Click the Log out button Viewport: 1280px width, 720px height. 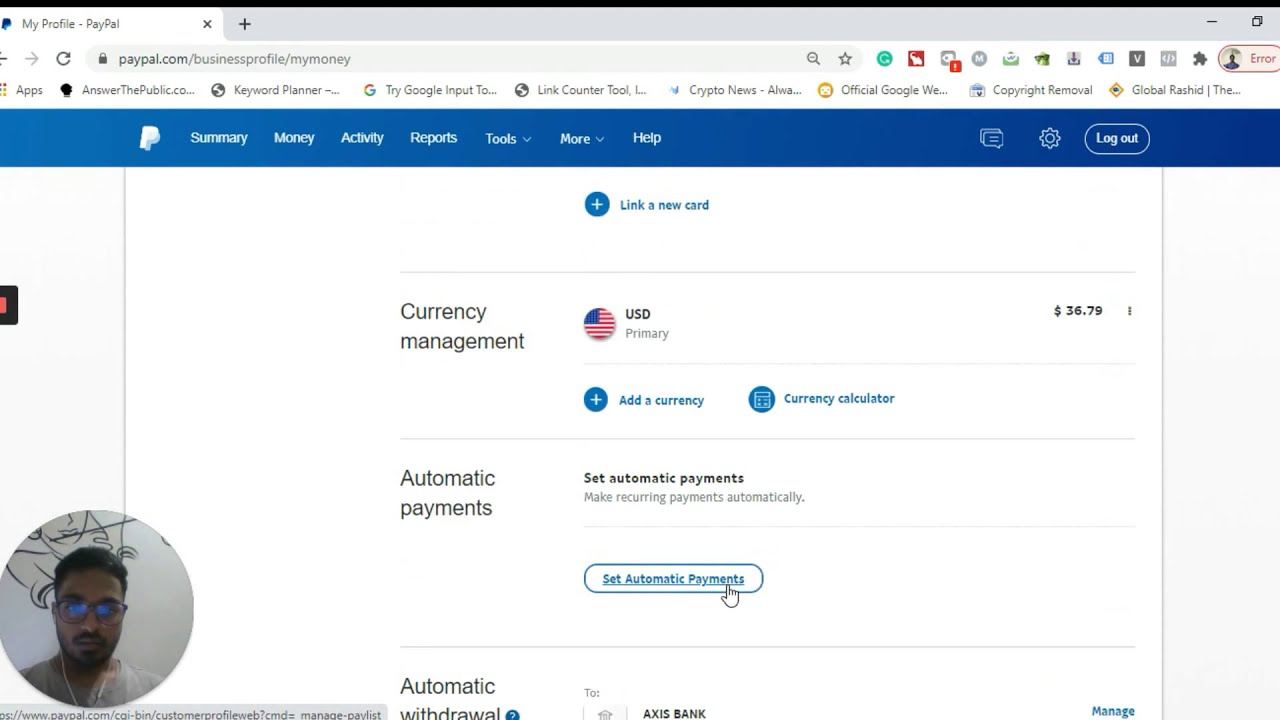click(1117, 138)
